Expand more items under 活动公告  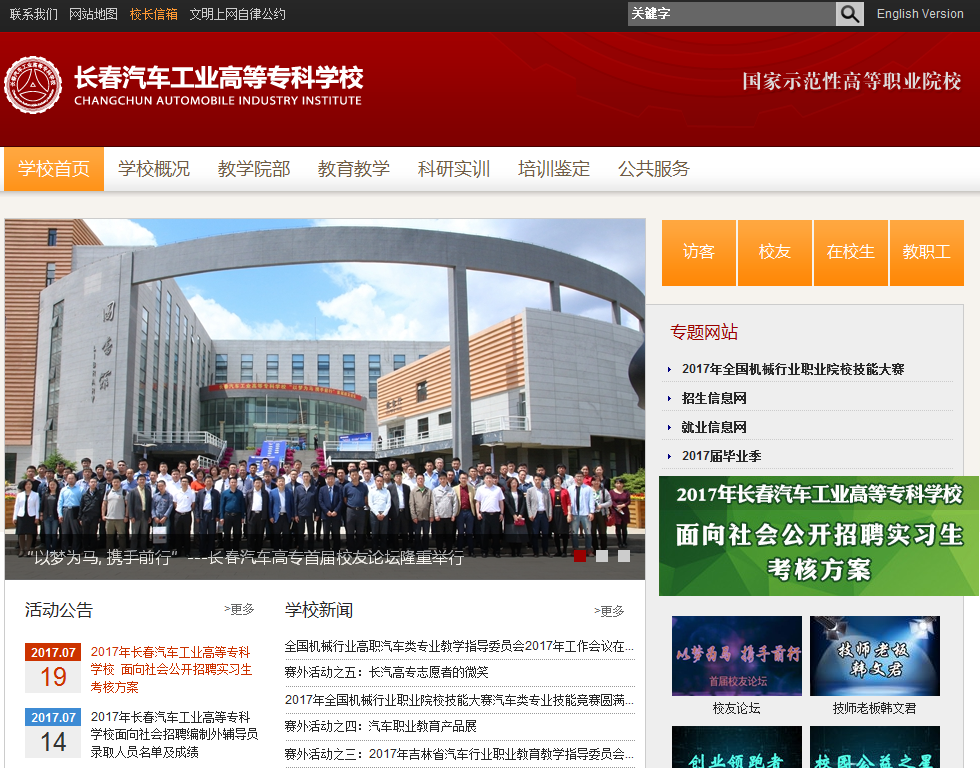click(x=239, y=609)
